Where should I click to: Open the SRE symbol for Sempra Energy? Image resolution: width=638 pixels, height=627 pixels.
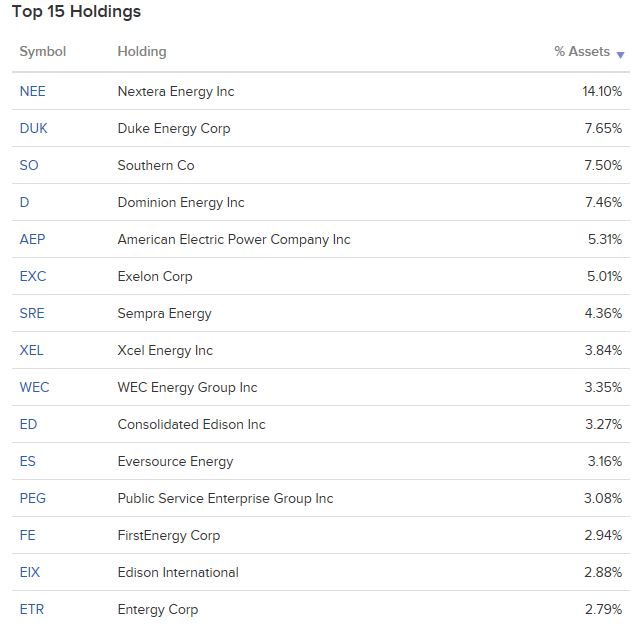pos(32,313)
